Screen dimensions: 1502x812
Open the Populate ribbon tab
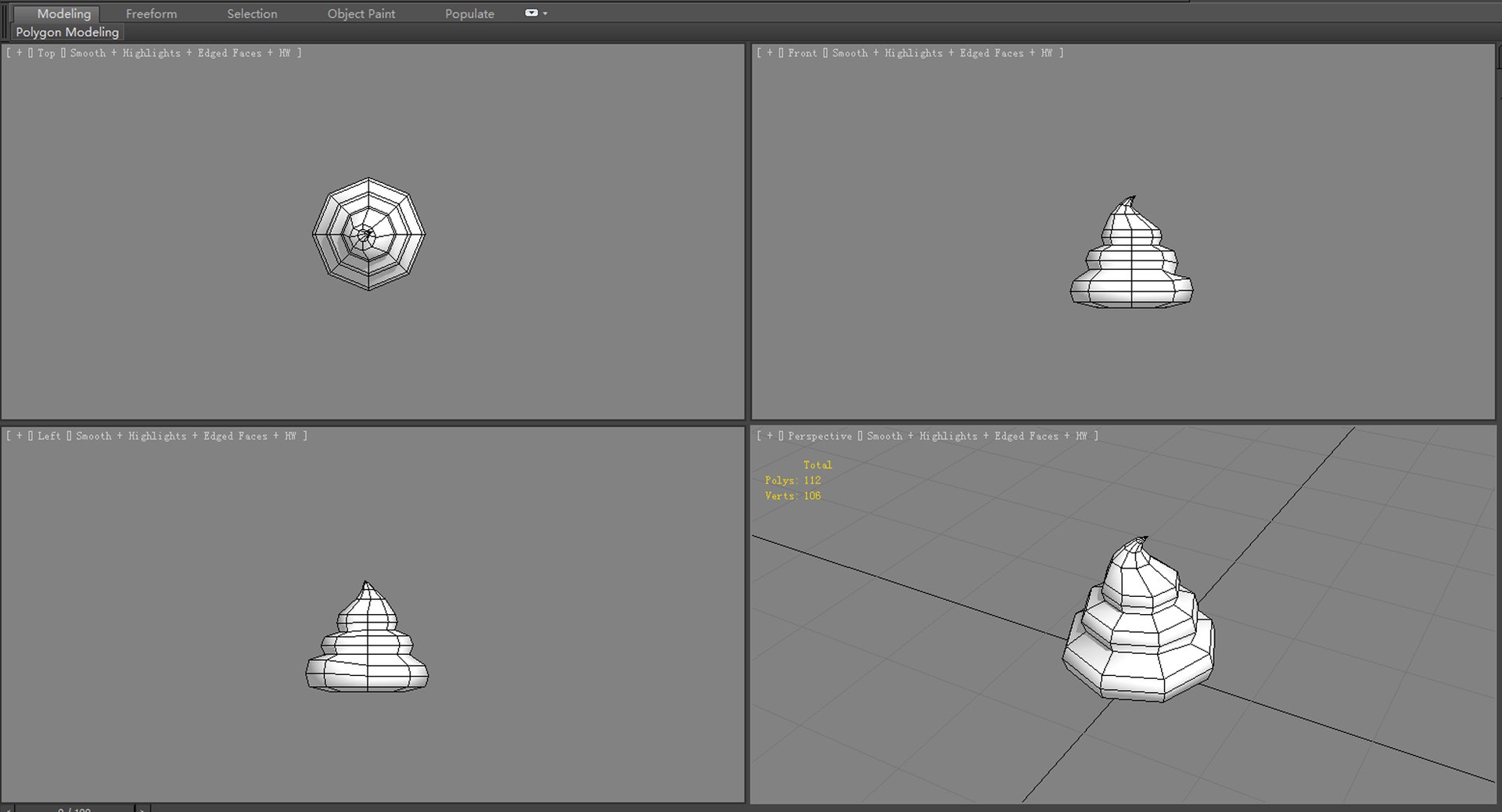click(x=469, y=13)
